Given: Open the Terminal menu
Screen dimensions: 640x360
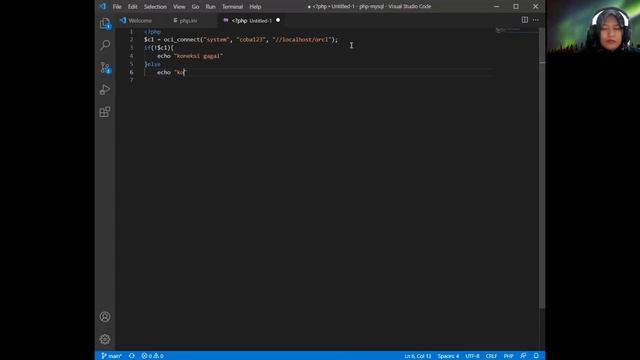Looking at the screenshot, I should coord(233,7).
